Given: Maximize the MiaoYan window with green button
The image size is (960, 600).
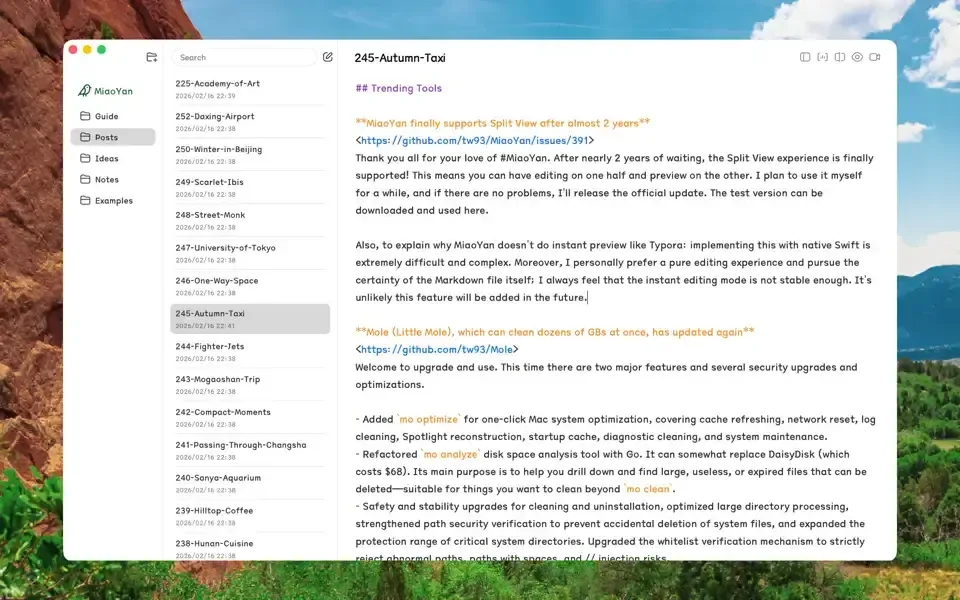Looking at the screenshot, I should [102, 50].
